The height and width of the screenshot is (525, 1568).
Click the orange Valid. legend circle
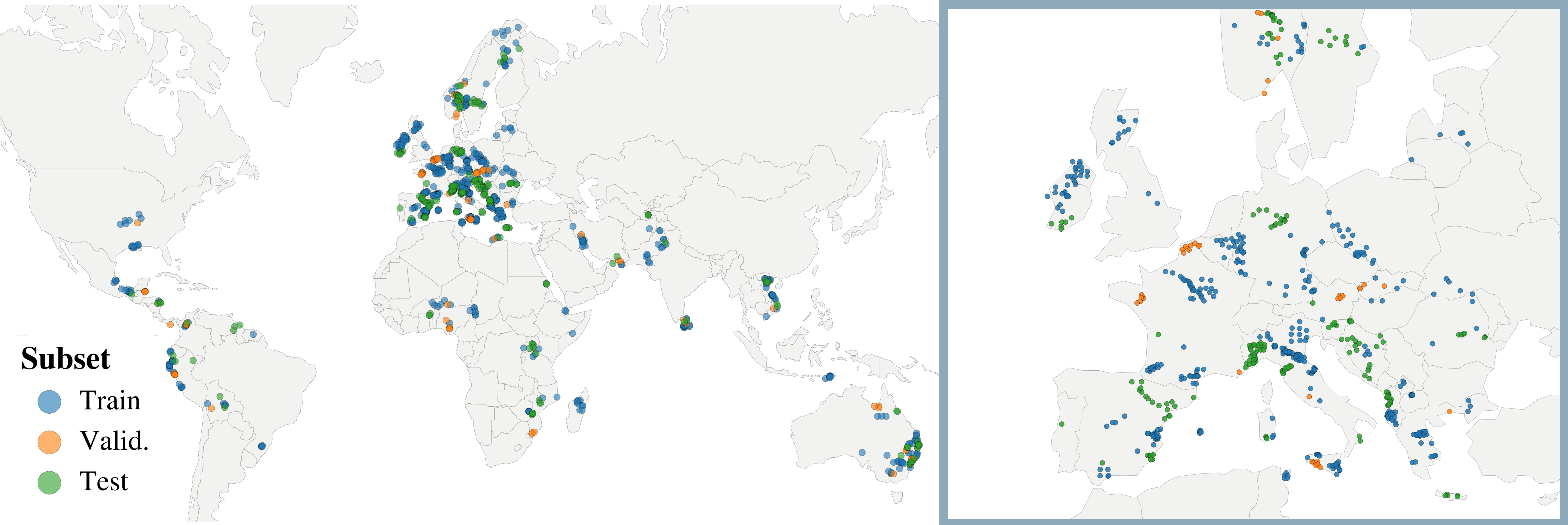[x=49, y=442]
